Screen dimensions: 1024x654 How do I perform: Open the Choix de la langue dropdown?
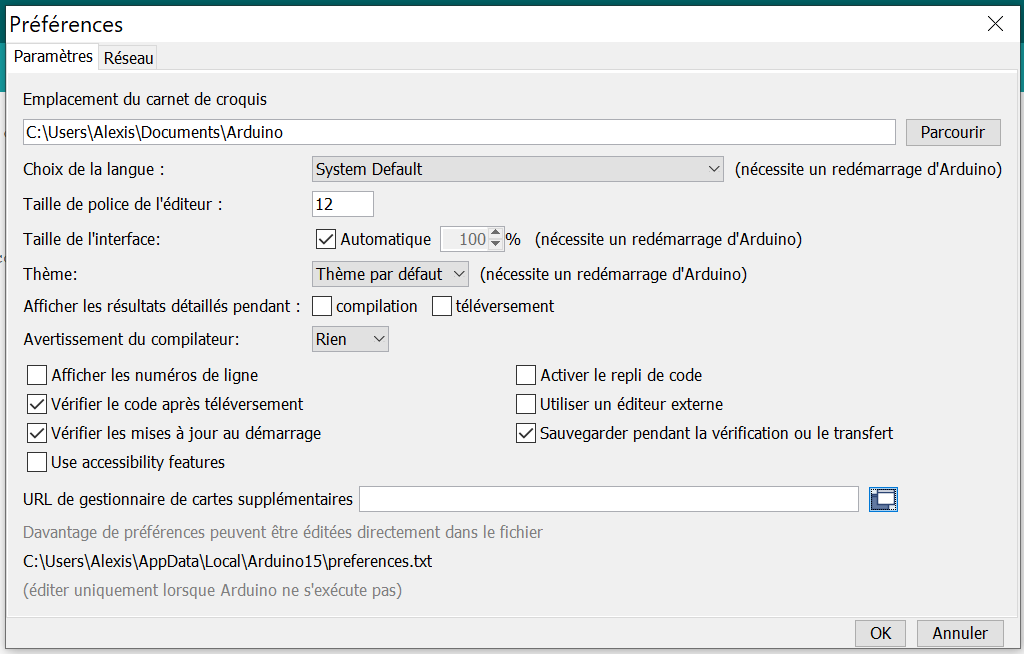click(x=517, y=169)
